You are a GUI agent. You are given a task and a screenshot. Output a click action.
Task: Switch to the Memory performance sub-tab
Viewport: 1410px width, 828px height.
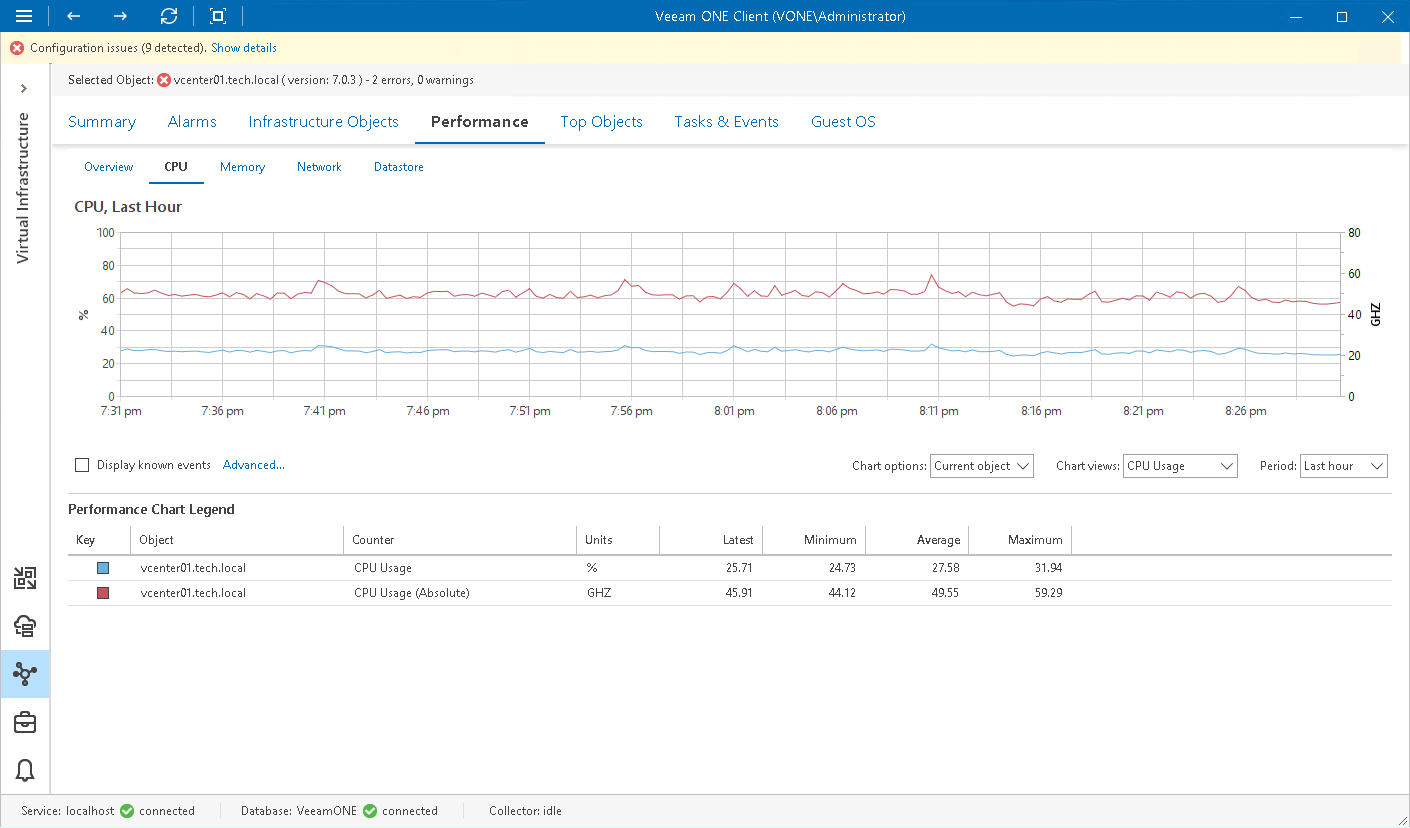click(242, 167)
